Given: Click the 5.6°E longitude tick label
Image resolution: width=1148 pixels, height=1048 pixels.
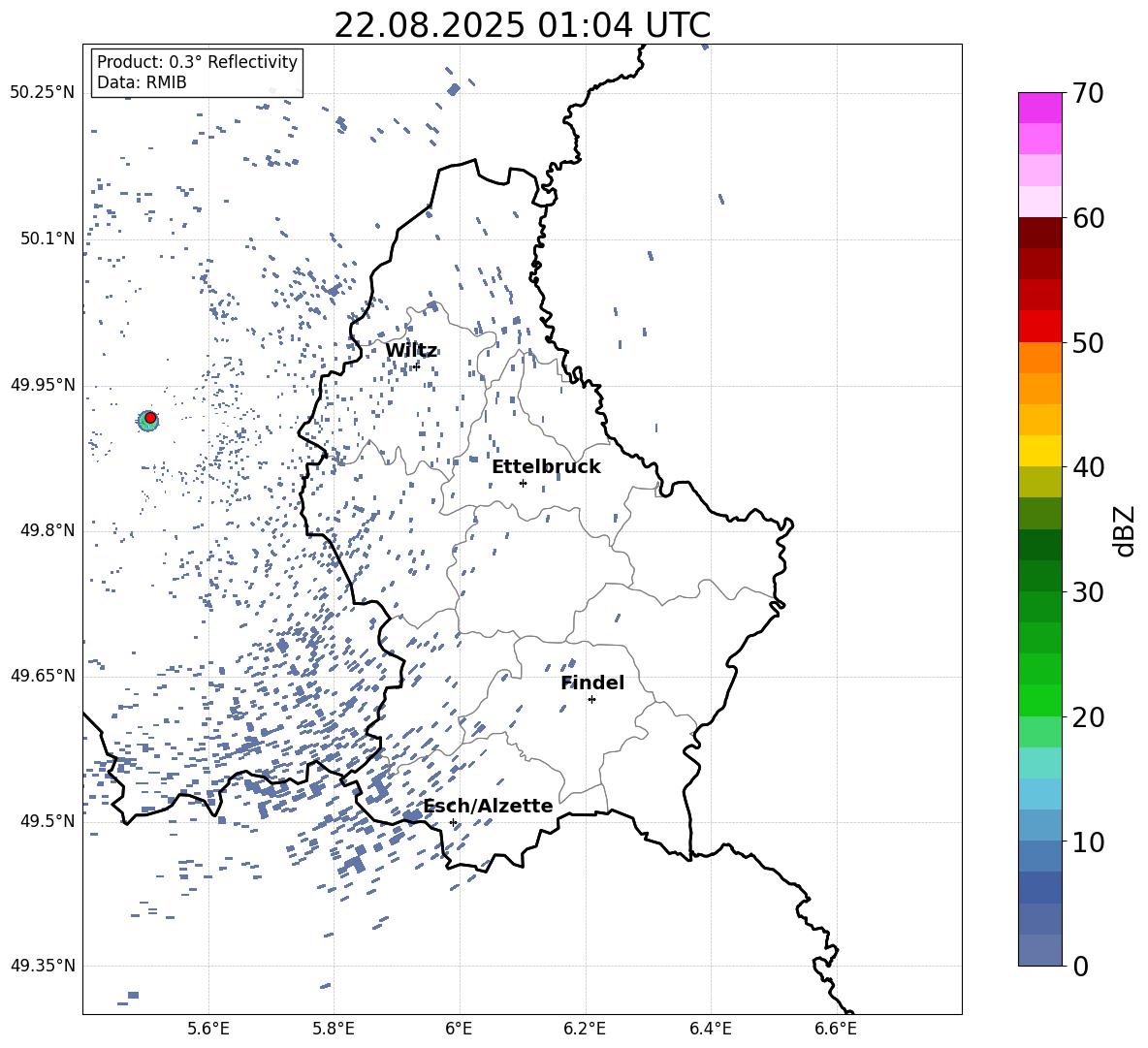Looking at the screenshot, I should (x=208, y=1029).
